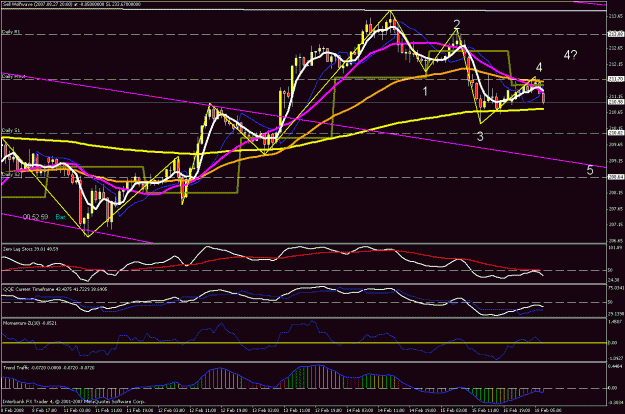625x414 pixels.
Task: Select the '4?' wave annotation
Action: coord(570,55)
